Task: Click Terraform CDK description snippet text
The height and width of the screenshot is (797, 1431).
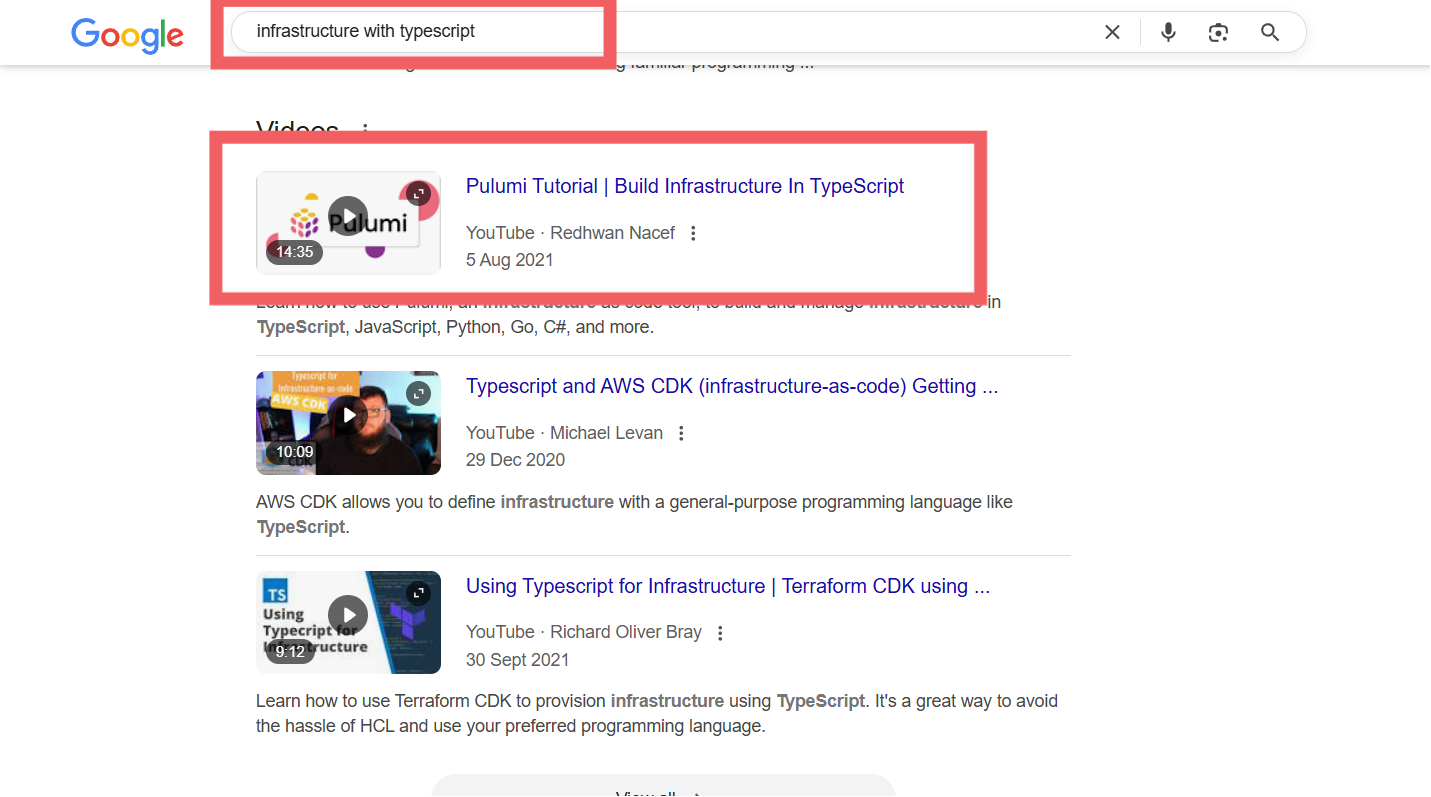Action: pos(657,714)
